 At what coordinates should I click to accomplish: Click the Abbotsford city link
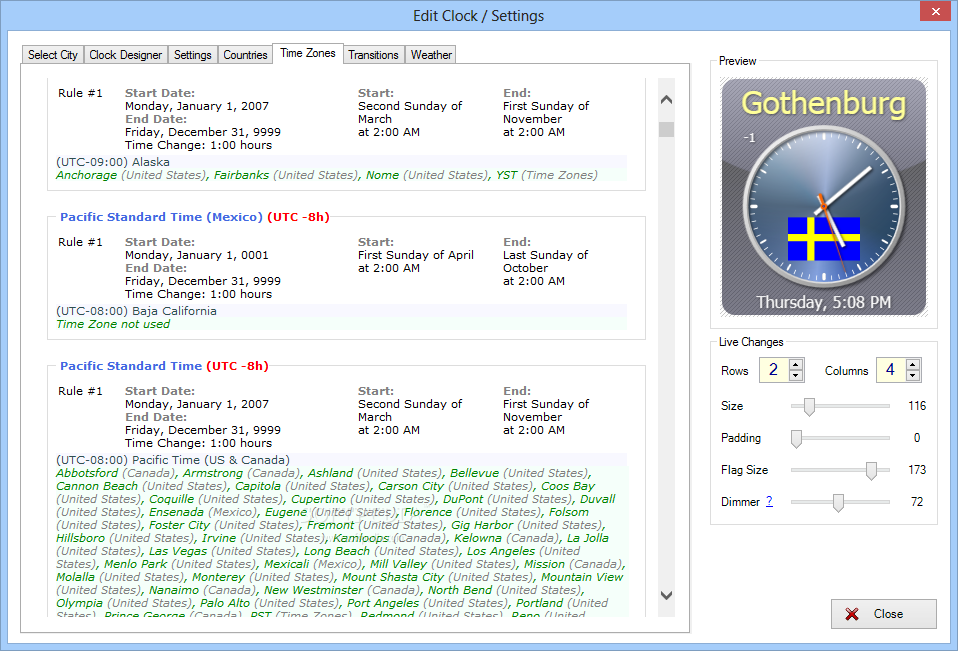pos(87,473)
